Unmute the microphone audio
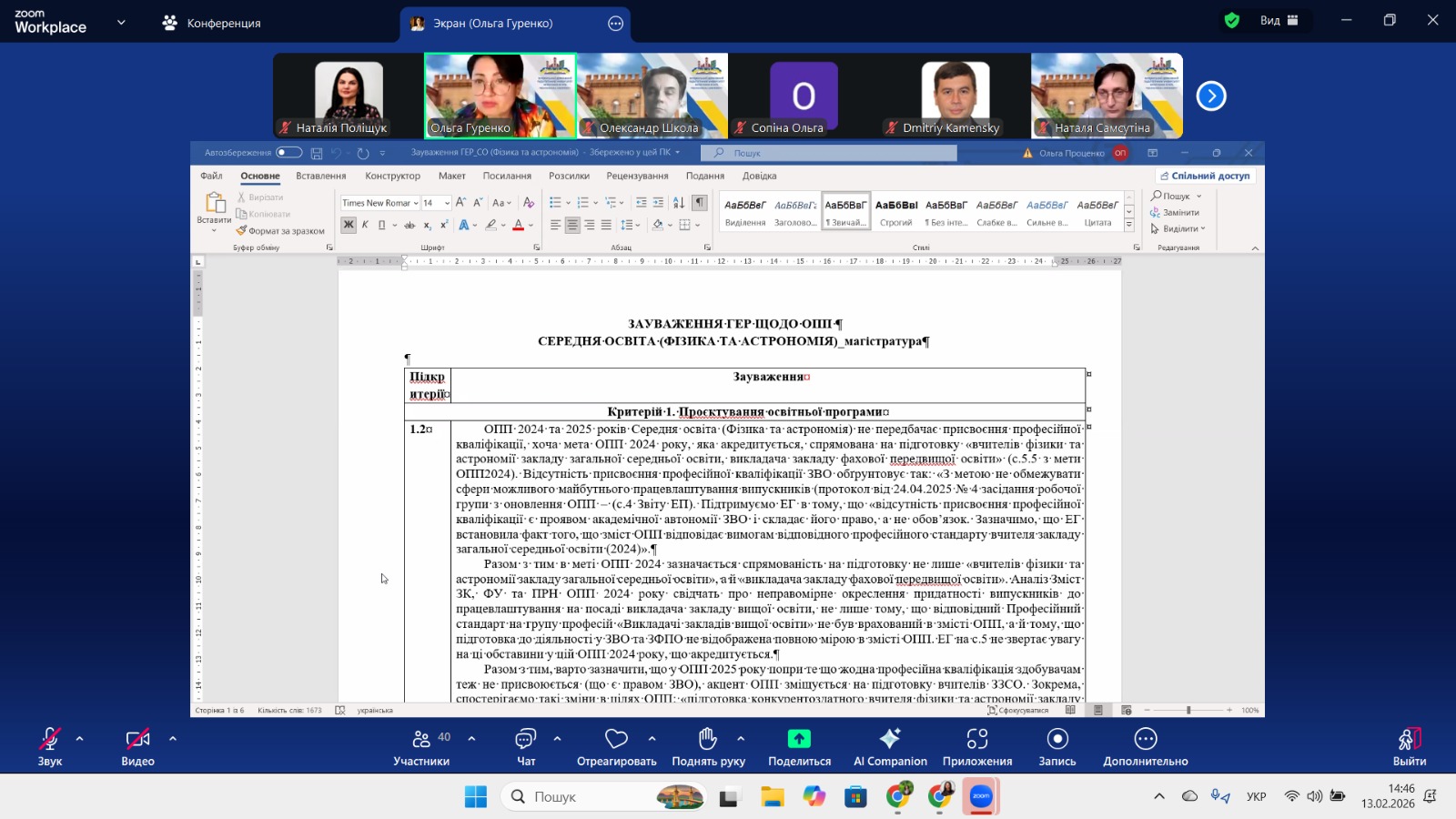 [49, 746]
